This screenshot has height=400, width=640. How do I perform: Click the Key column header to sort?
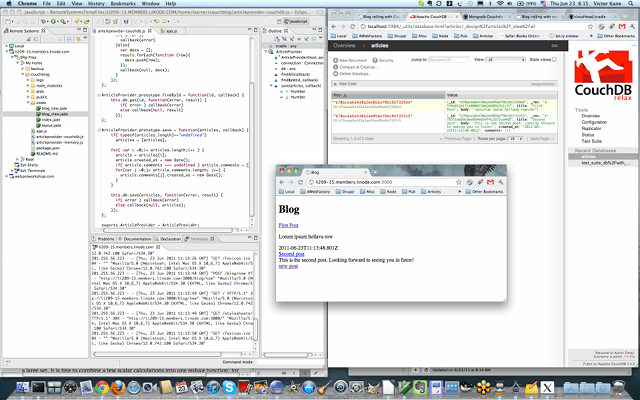(388, 95)
